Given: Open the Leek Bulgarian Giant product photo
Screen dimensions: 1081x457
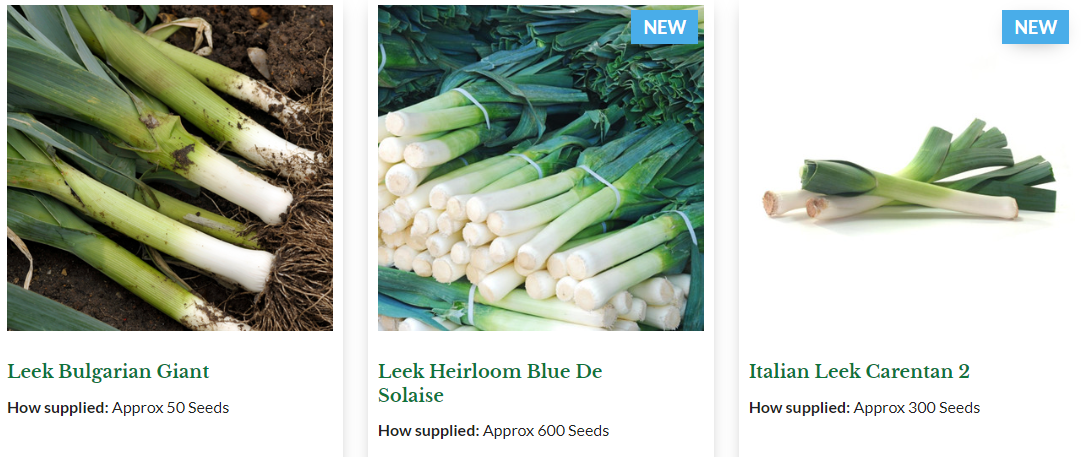Looking at the screenshot, I should [170, 167].
